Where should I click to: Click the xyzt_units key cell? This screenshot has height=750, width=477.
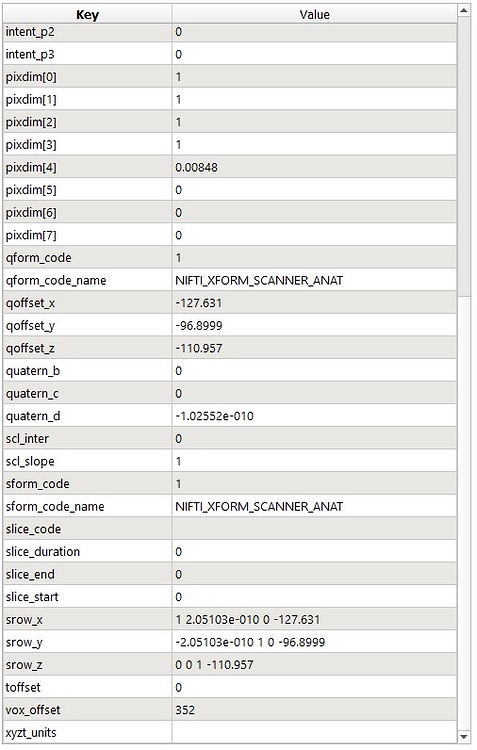[87, 732]
